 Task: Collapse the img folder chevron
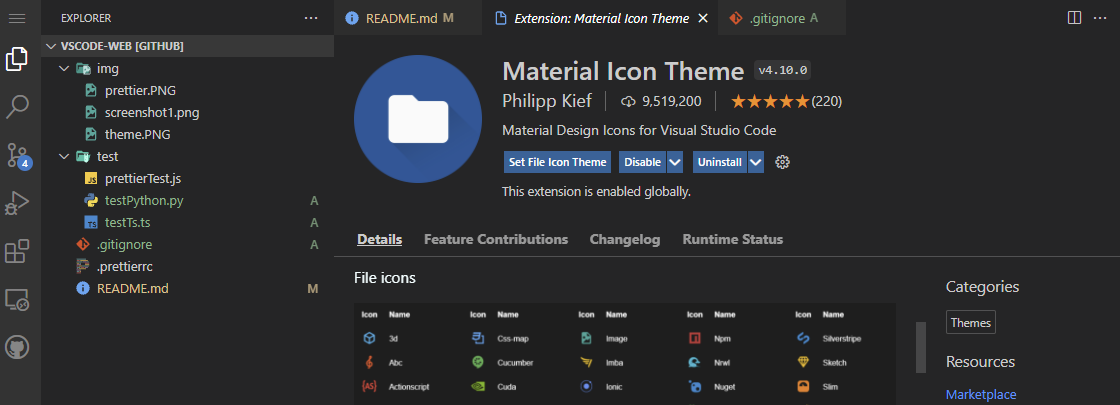tap(64, 69)
